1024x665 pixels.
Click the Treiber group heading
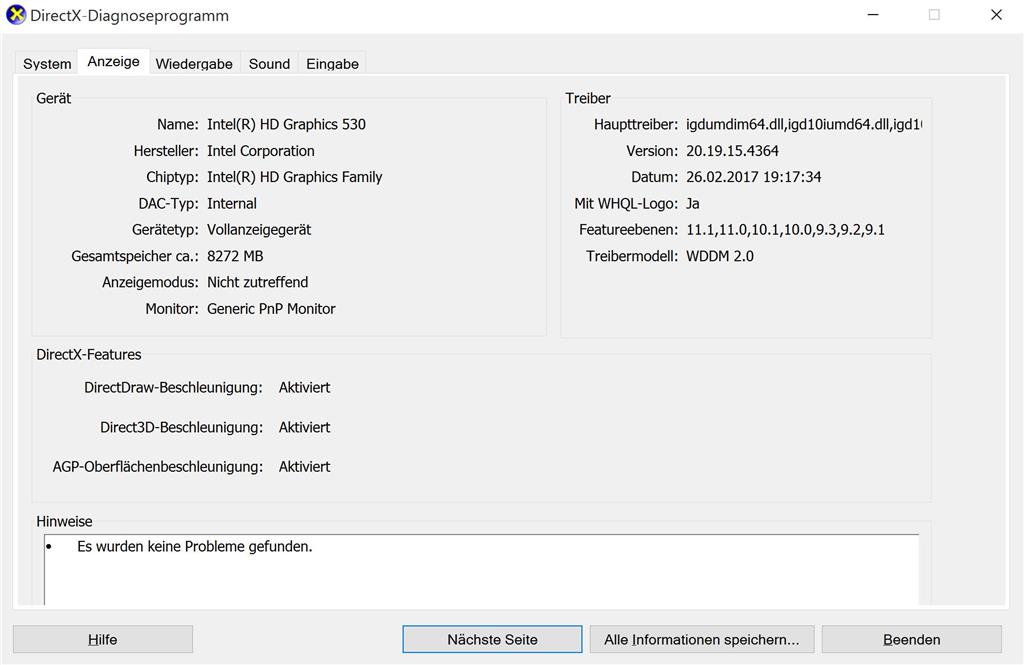click(588, 98)
